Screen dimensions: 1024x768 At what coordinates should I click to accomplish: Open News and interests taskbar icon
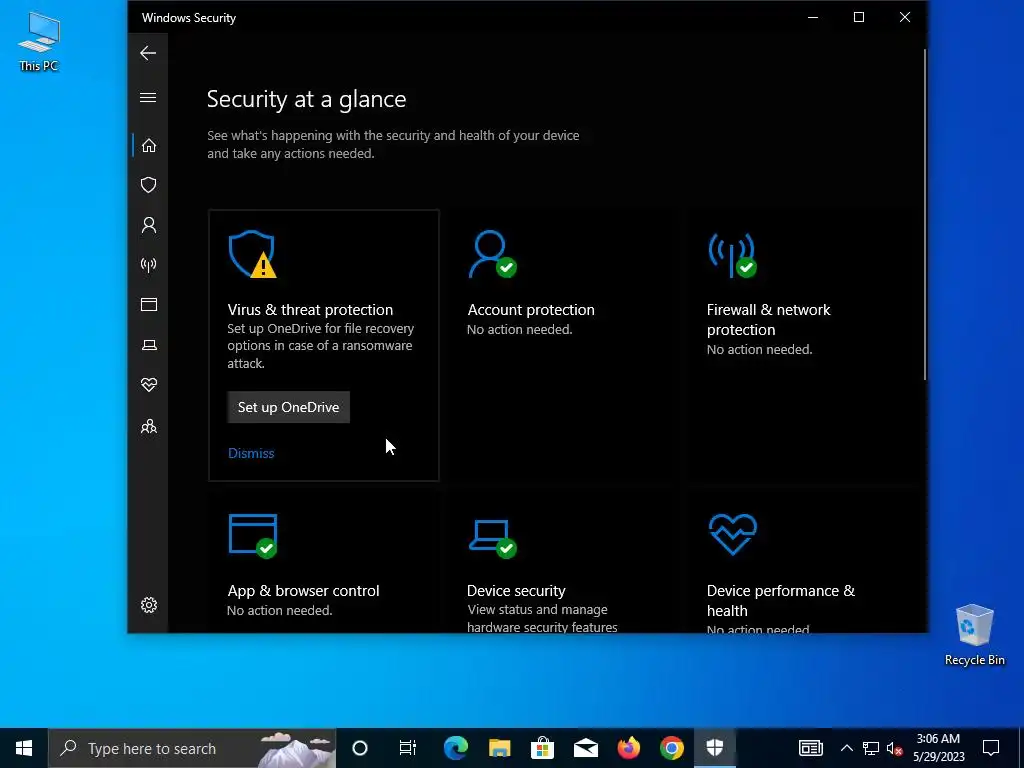[x=810, y=748]
